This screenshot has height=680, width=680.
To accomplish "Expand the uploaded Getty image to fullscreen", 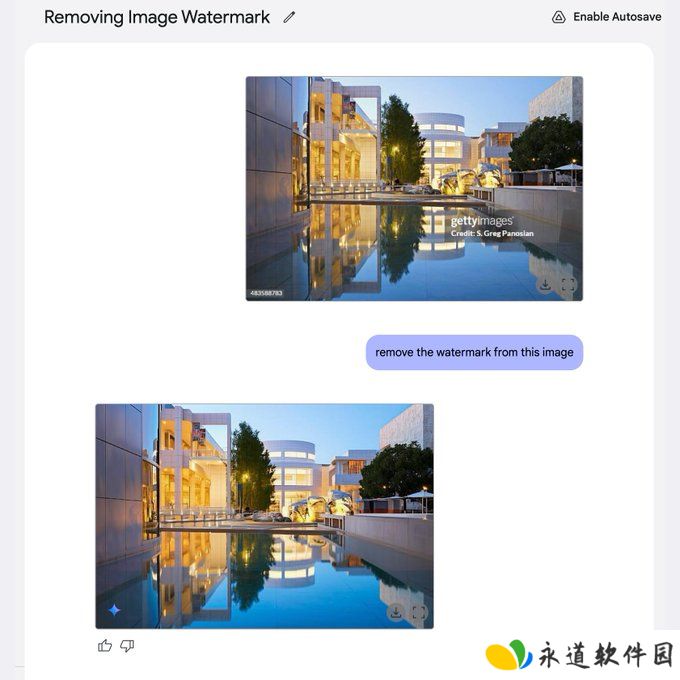I will (568, 285).
